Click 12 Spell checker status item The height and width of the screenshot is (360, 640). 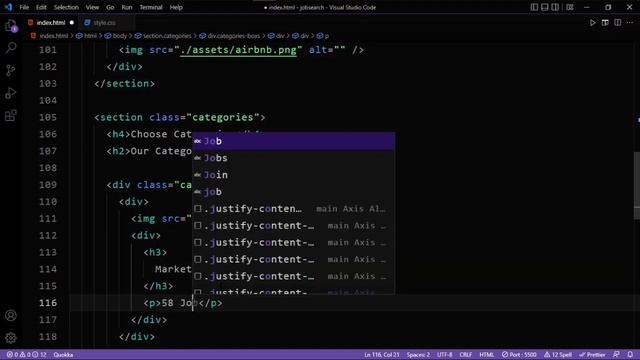coord(558,355)
